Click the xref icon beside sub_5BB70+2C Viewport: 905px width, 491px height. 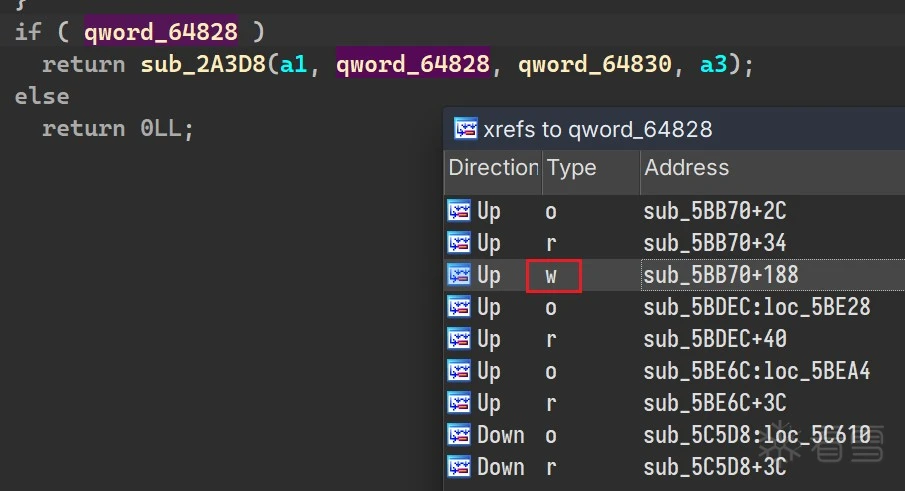(x=459, y=211)
